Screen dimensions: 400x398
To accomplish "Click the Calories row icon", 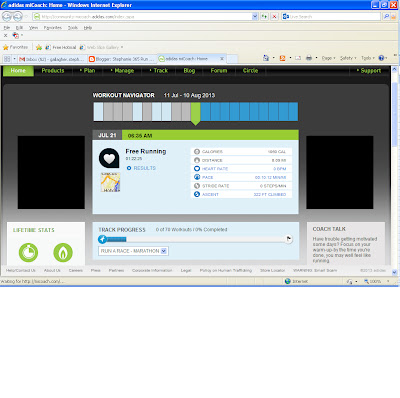I will (197, 152).
